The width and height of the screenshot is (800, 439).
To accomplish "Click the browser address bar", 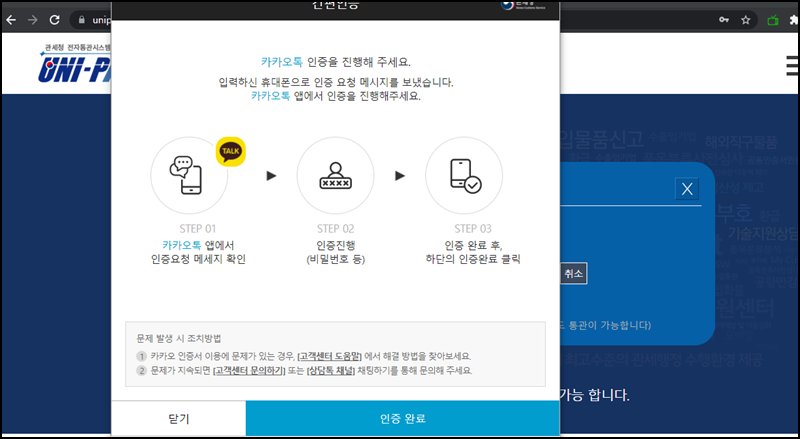I will 413,20.
